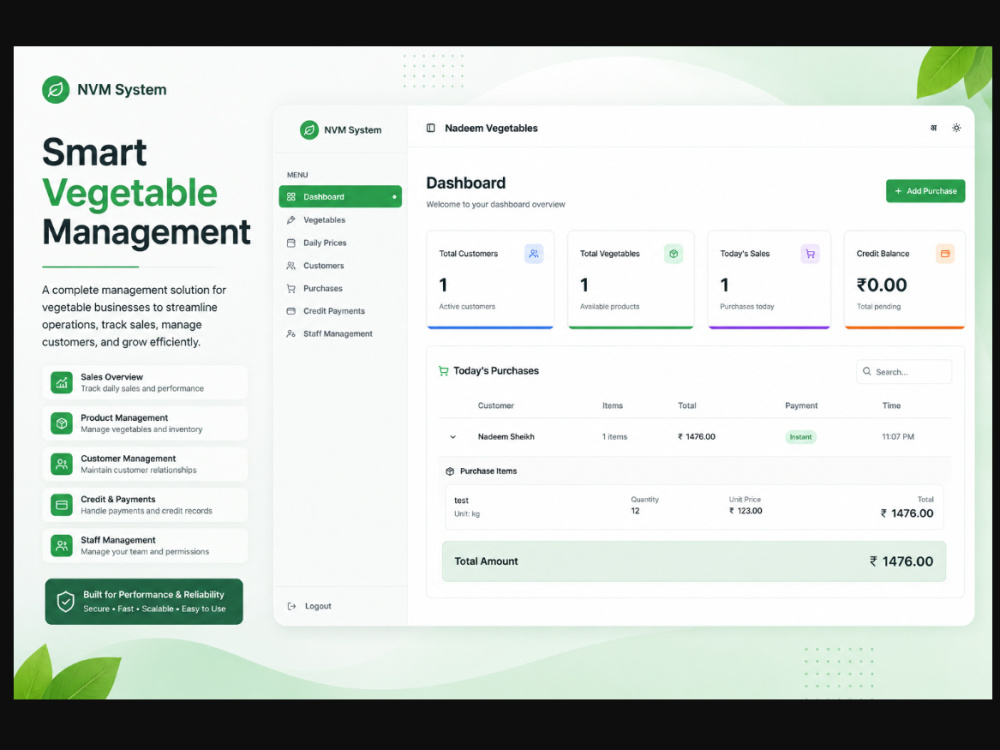Toggle light theme with the sun icon
Screen dimensions: 1000x750
[957, 128]
